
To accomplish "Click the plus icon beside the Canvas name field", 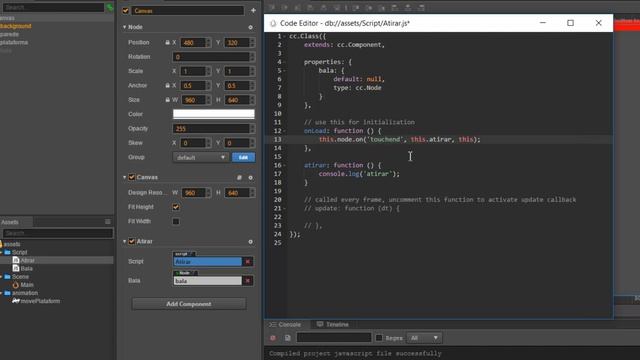I will click(x=253, y=11).
